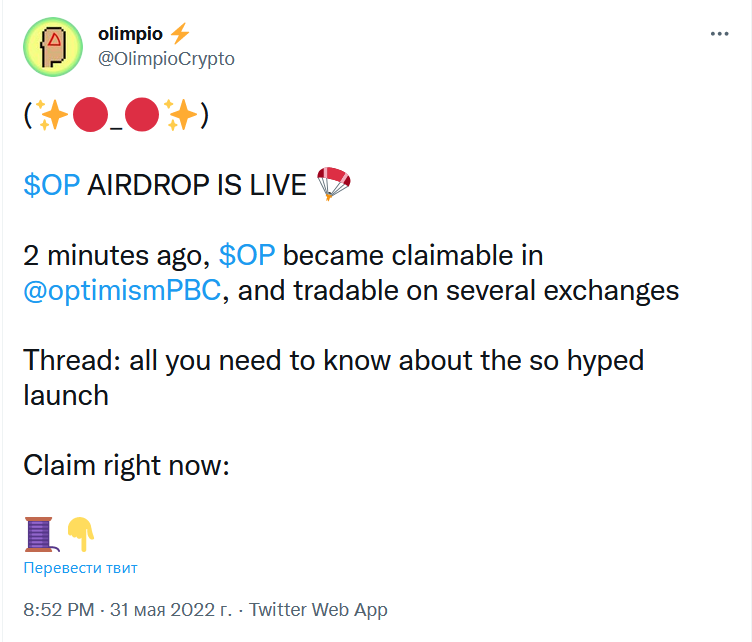
Task: Click the right sparkles emoji
Action: (x=181, y=117)
